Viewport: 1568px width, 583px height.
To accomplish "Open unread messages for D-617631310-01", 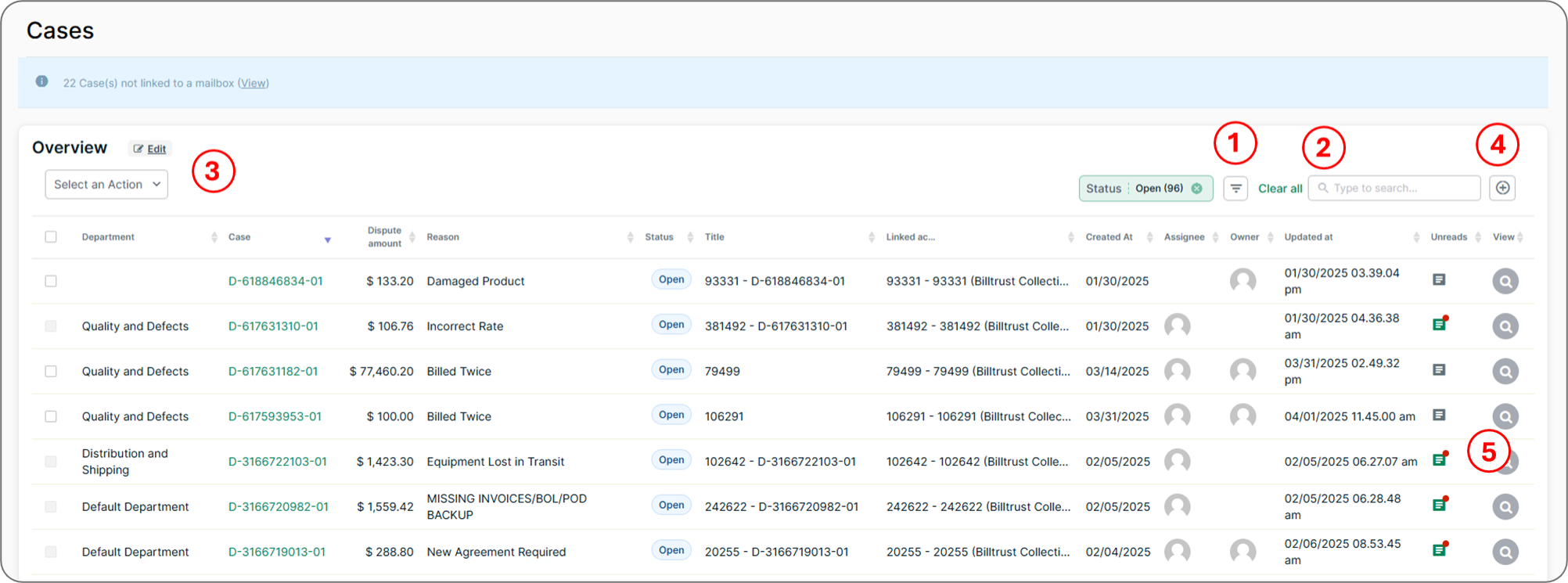I will click(1440, 323).
